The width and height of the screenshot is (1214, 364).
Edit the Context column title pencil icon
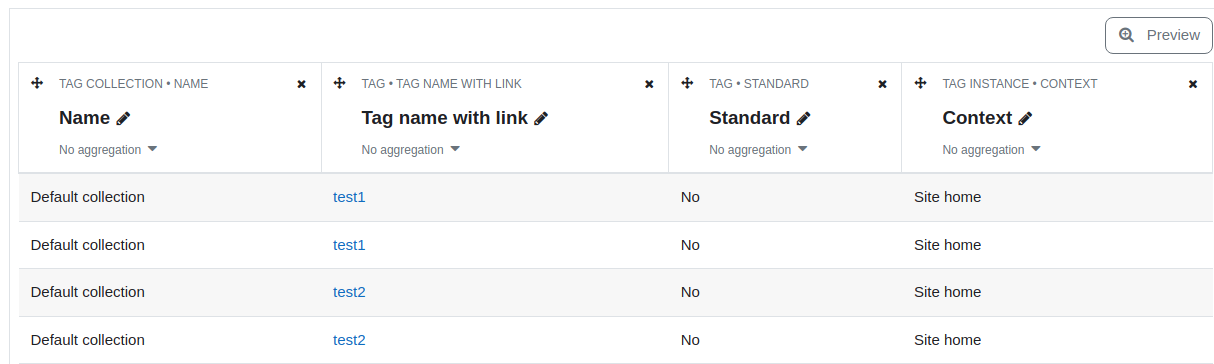(1025, 118)
